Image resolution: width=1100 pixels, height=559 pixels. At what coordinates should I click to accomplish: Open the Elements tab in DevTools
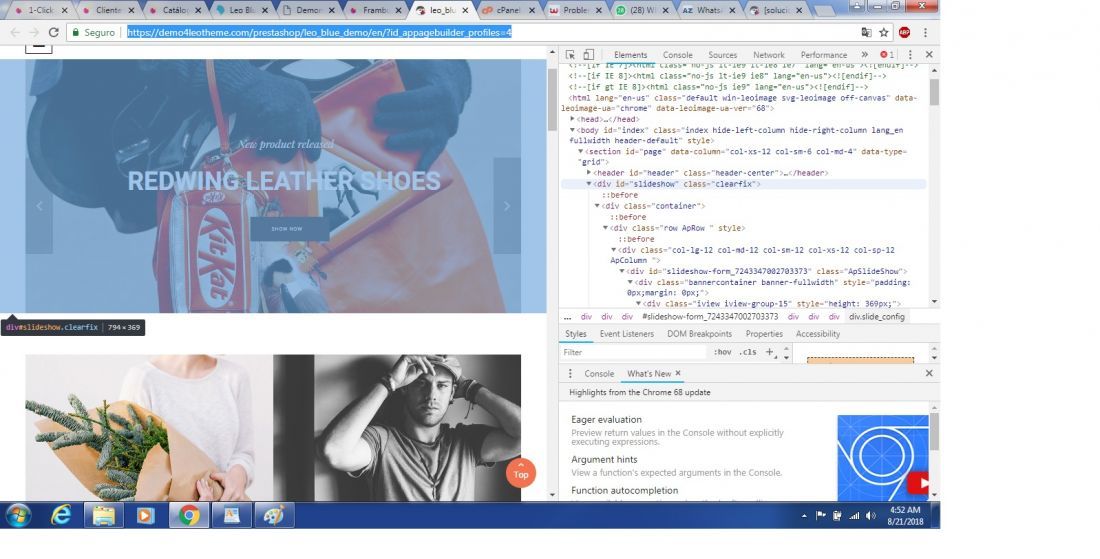[x=630, y=55]
